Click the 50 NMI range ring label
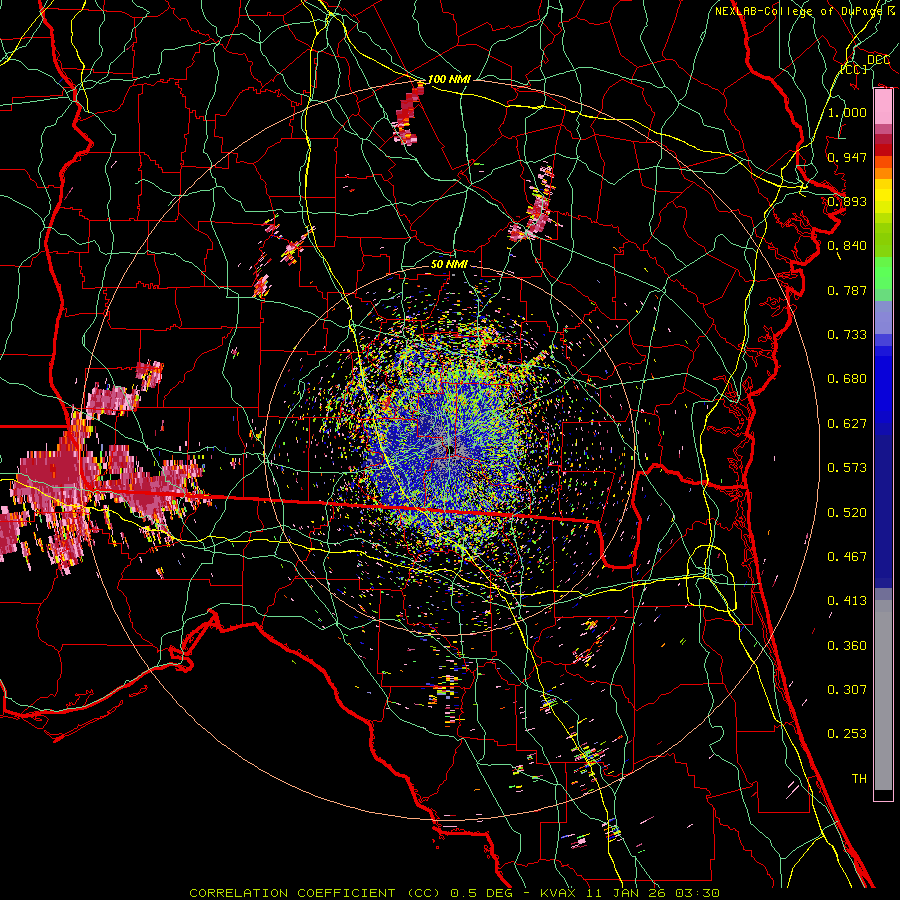This screenshot has height=900, width=900. [449, 265]
